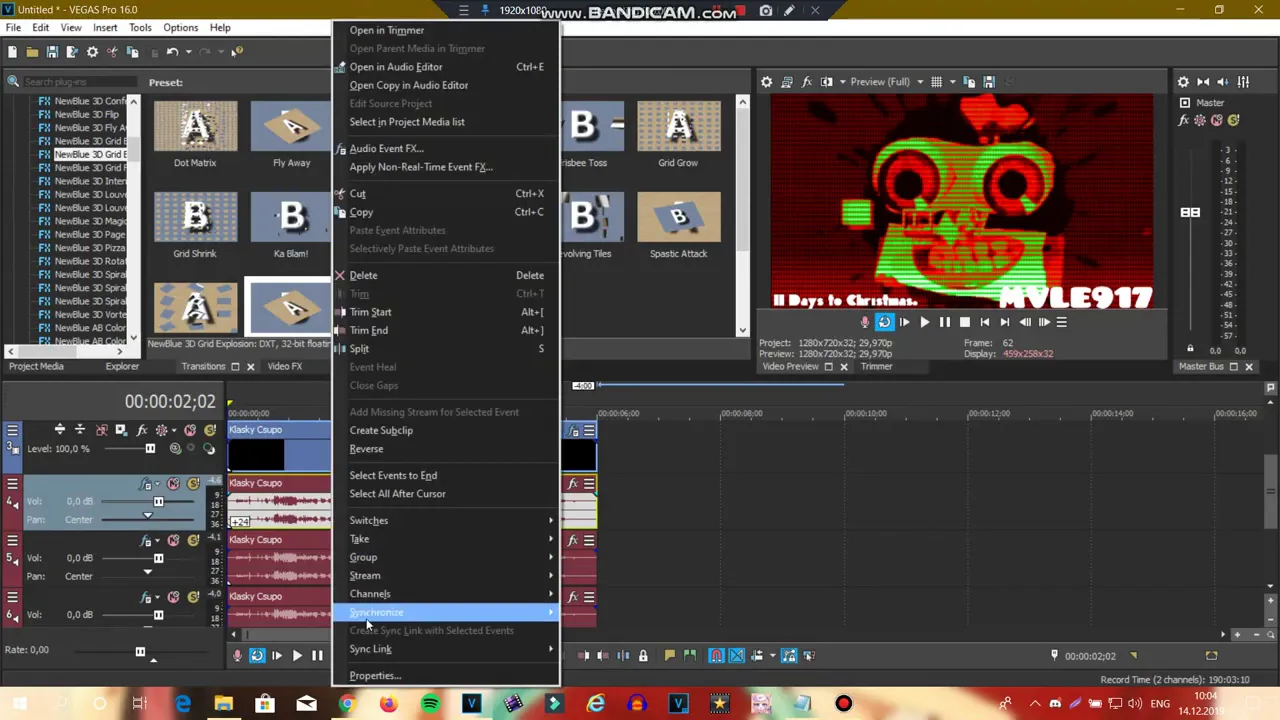Click Play in the timeline transport bar
Screen dimensions: 1280x720
coord(296,656)
